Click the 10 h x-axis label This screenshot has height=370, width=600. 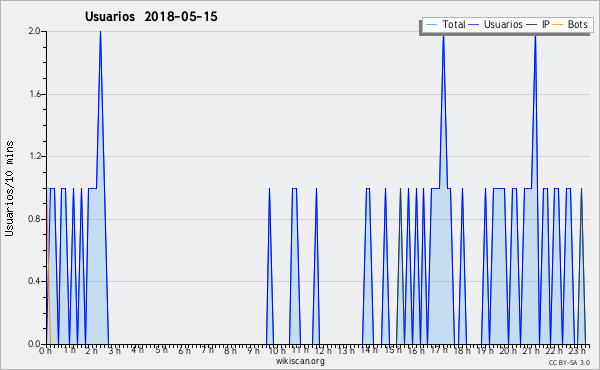tap(276, 350)
